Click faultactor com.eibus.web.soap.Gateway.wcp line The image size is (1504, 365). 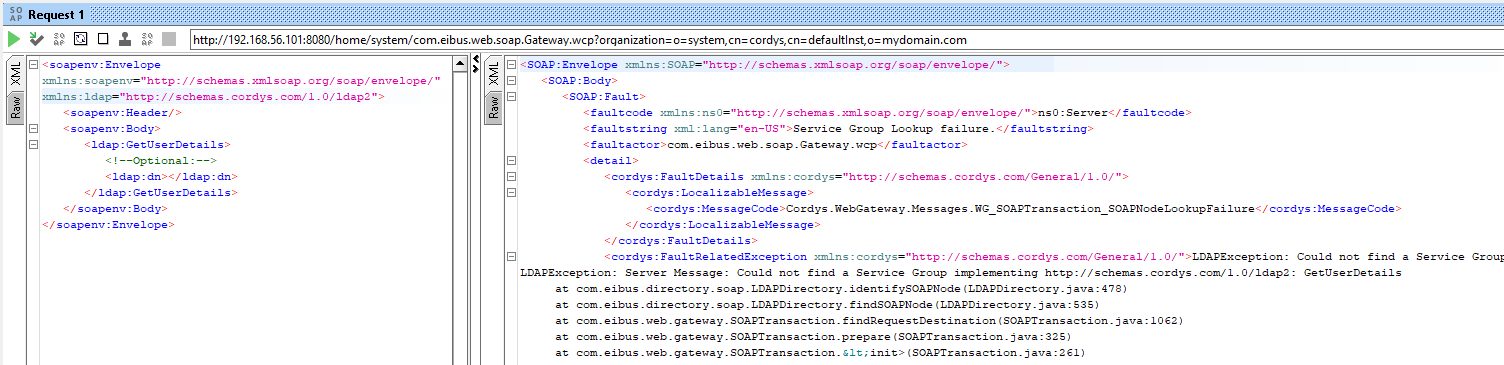click(774, 145)
